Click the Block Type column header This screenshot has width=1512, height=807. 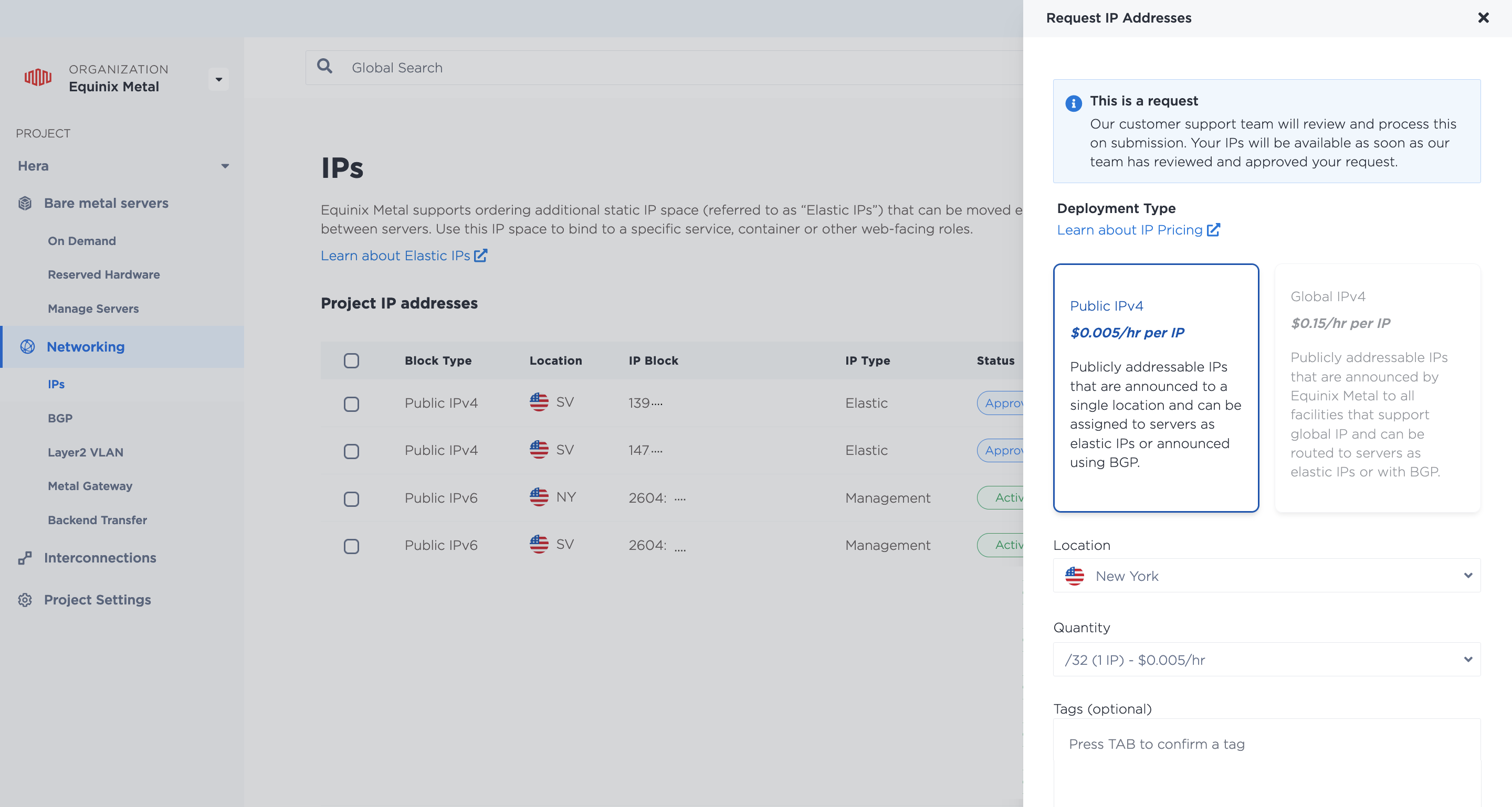(x=438, y=360)
